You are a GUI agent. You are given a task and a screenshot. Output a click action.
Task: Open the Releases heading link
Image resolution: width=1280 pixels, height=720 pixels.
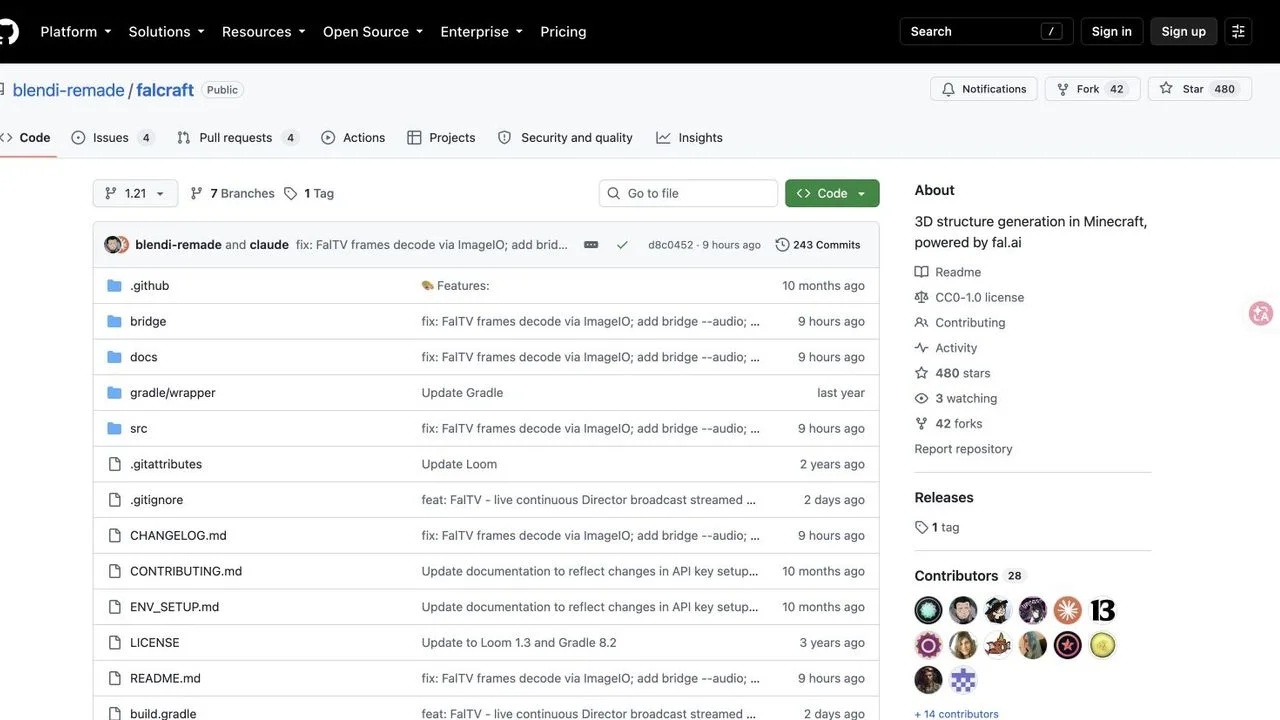[943, 497]
